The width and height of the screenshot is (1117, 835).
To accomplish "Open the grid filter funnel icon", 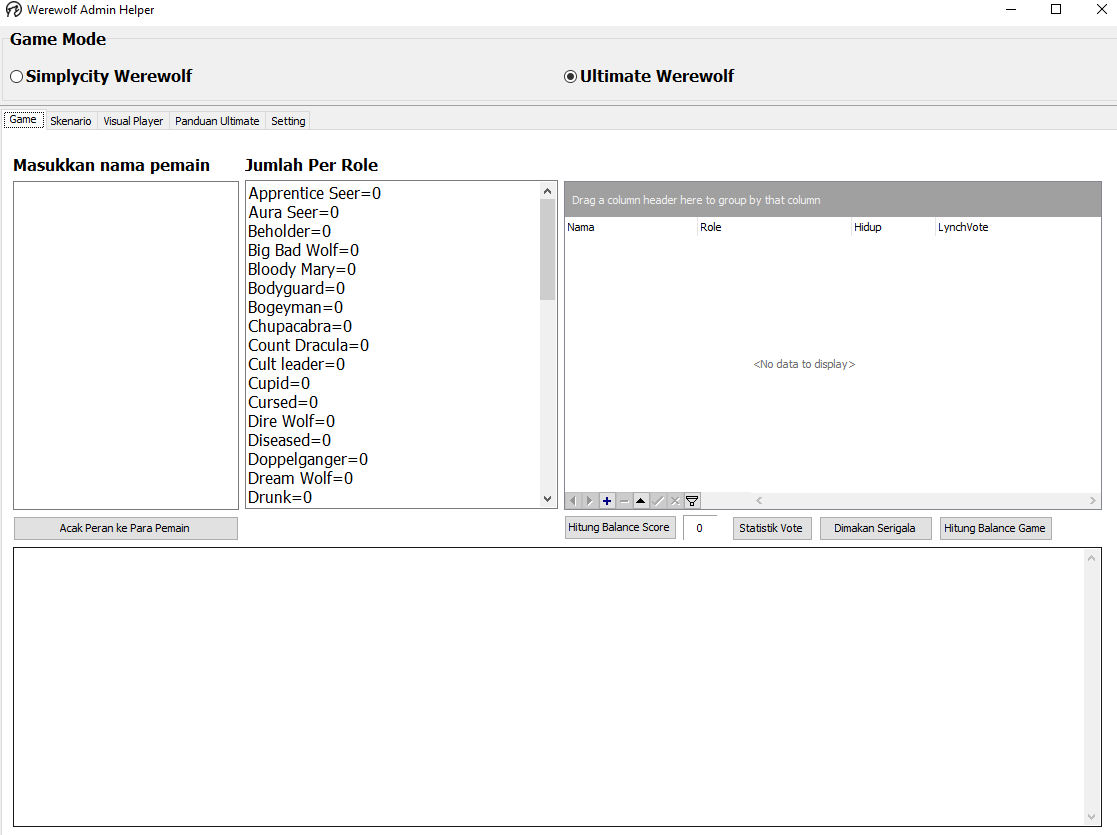I will coord(692,501).
